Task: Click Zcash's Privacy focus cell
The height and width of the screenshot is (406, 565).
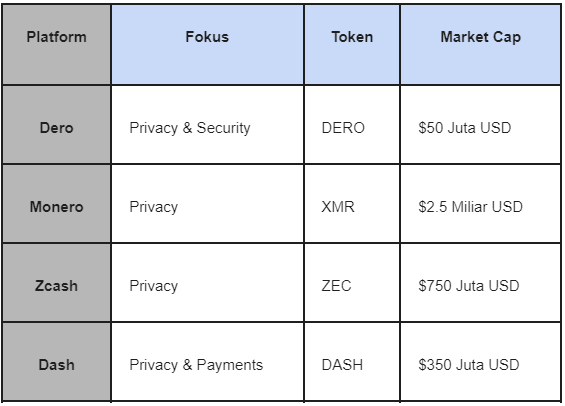Action: click(x=207, y=283)
